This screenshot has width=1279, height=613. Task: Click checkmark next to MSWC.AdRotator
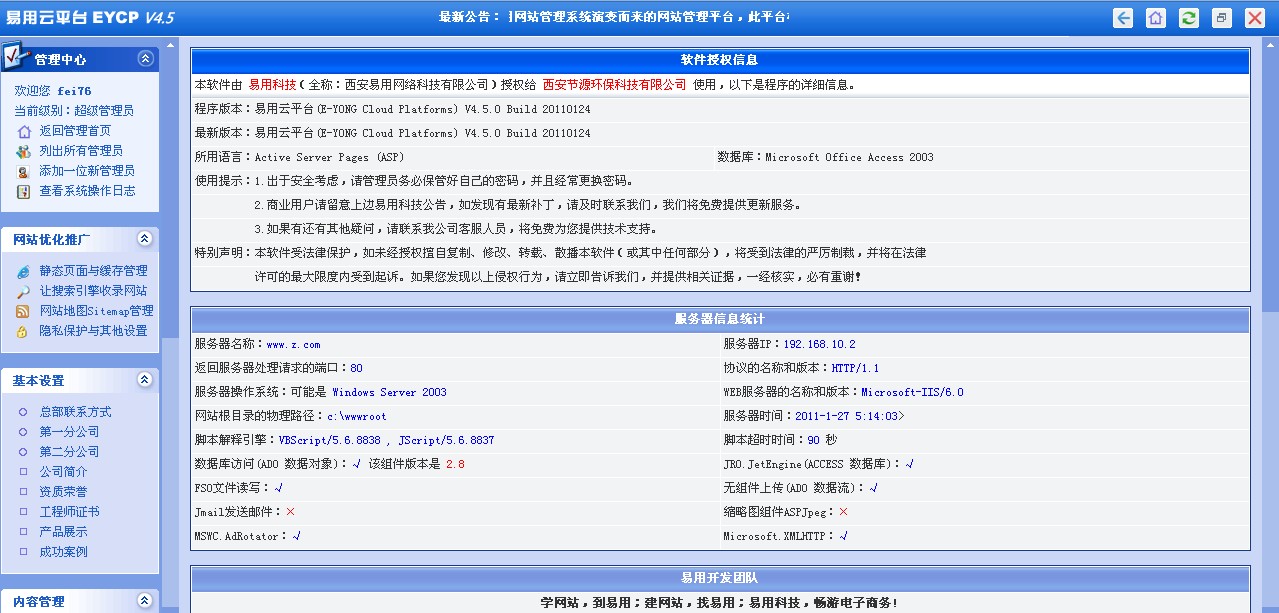tap(296, 537)
